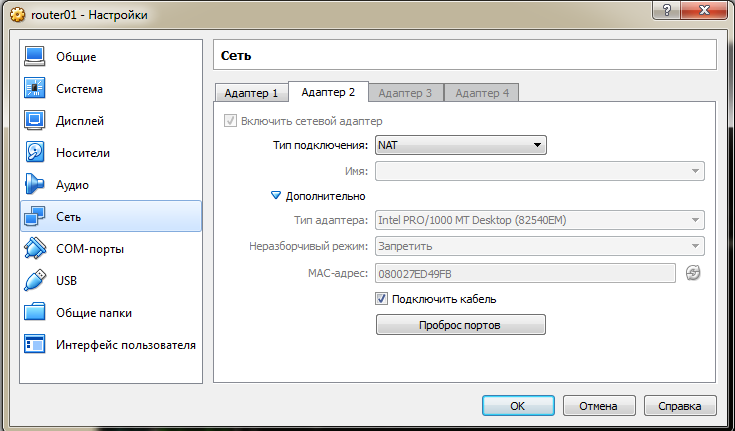
Task: Select the Адаптер 2 tab
Action: [x=328, y=92]
